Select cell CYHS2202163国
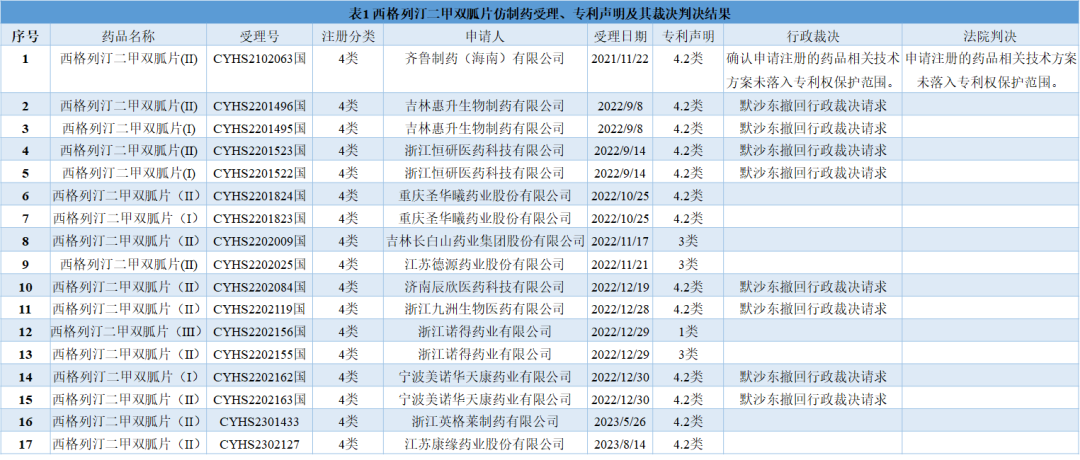The width and height of the screenshot is (1080, 460). [x=259, y=399]
